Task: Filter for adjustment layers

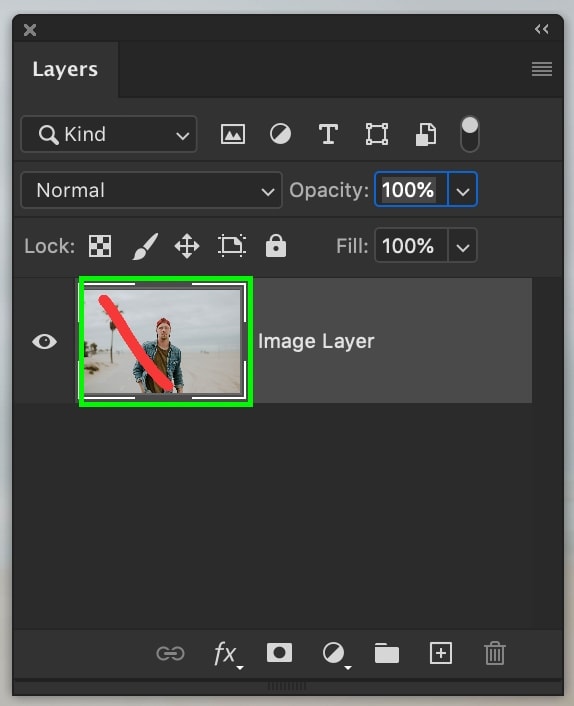Action: (x=280, y=134)
